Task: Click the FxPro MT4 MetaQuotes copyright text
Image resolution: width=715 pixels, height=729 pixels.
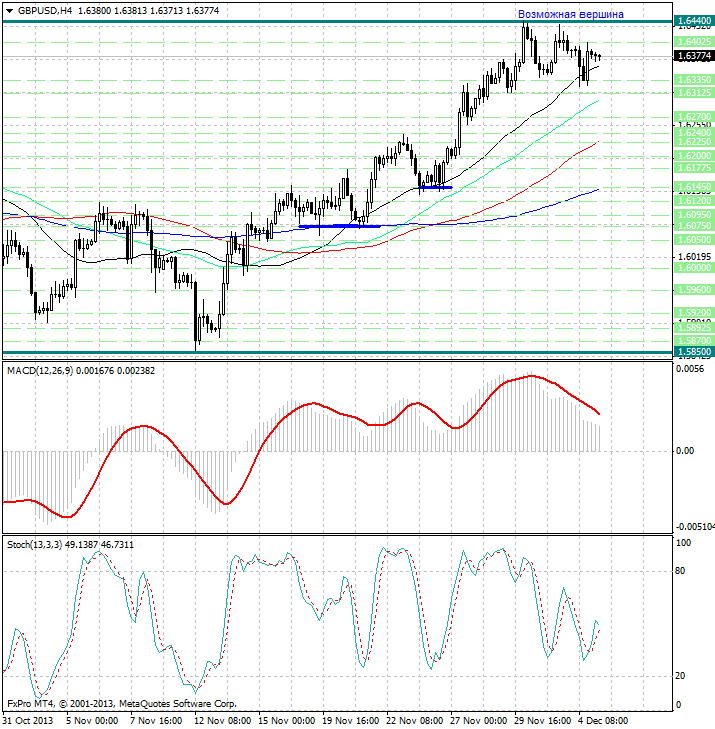Action: coord(122,703)
